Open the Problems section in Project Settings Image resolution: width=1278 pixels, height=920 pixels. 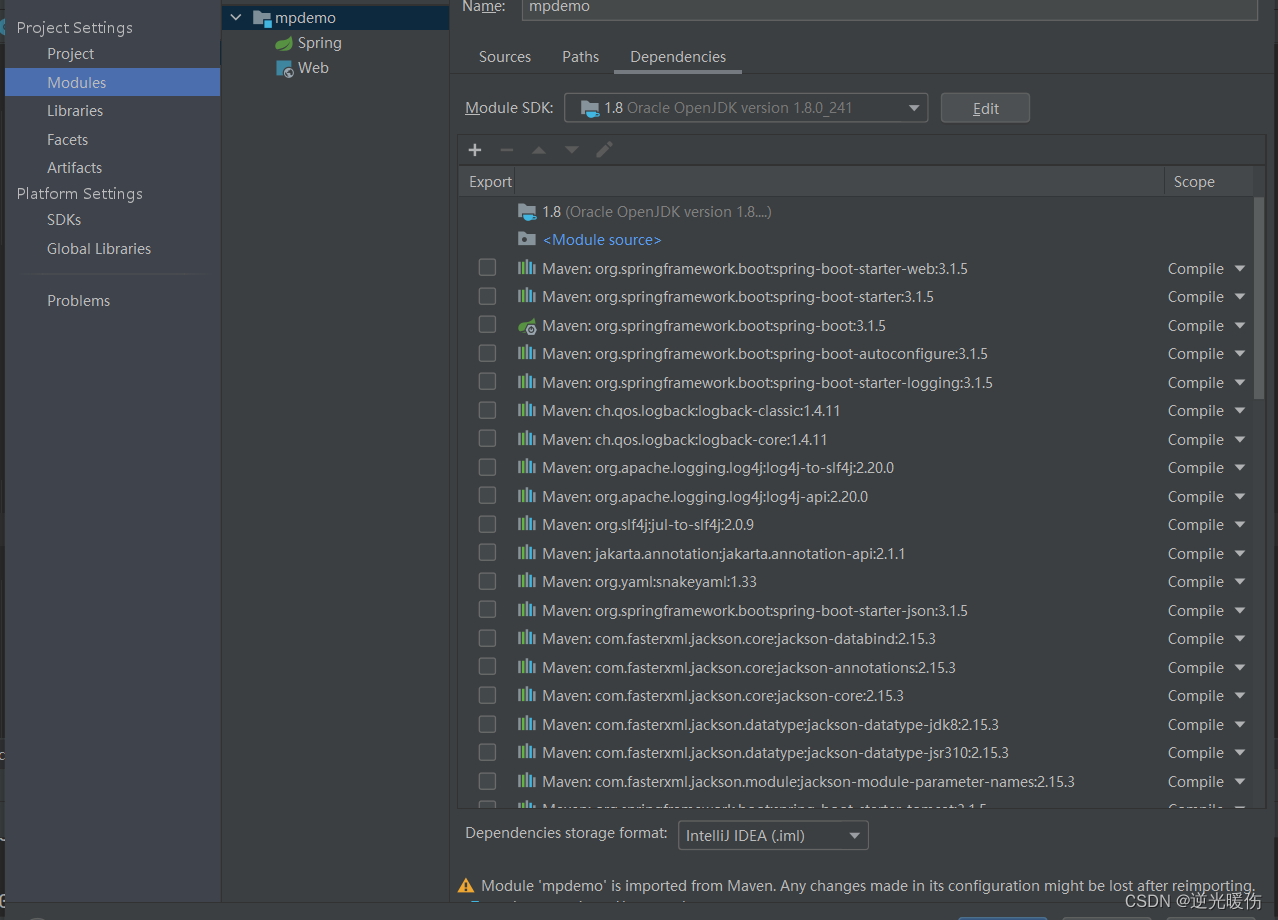(x=78, y=300)
